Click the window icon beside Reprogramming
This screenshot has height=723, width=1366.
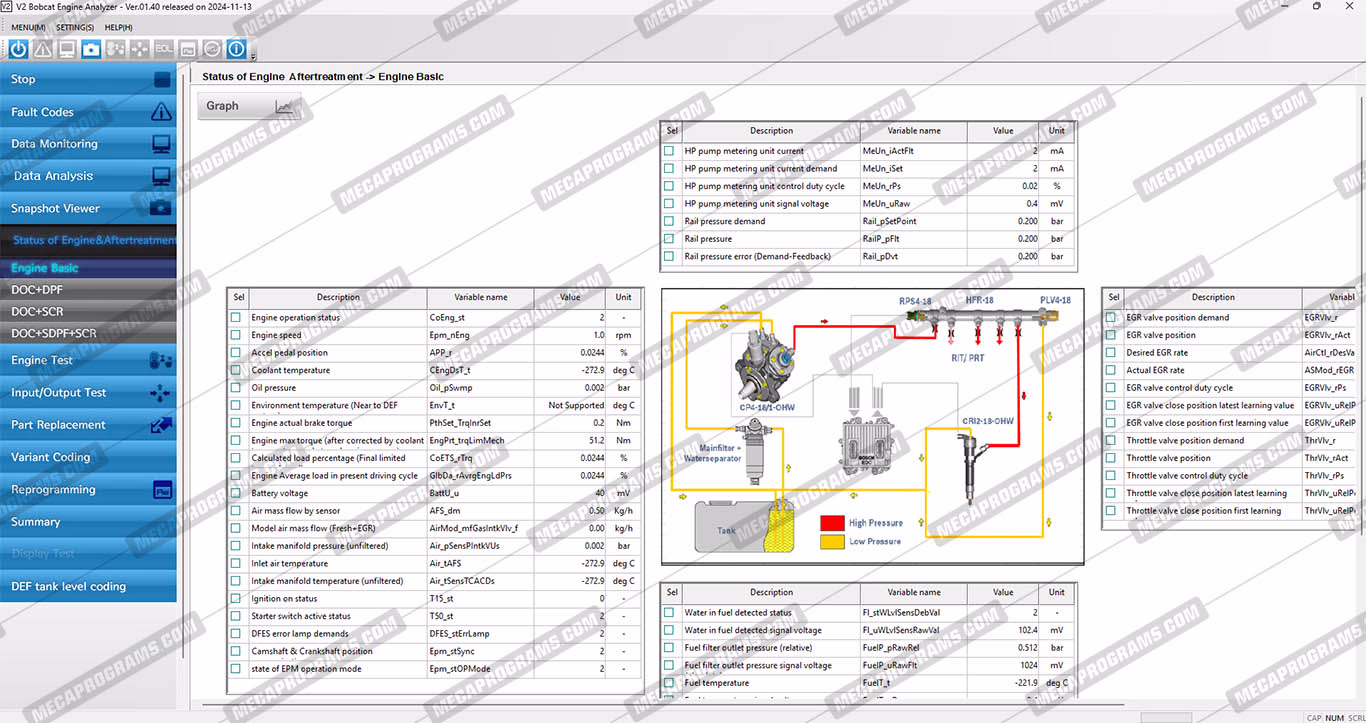coord(161,490)
